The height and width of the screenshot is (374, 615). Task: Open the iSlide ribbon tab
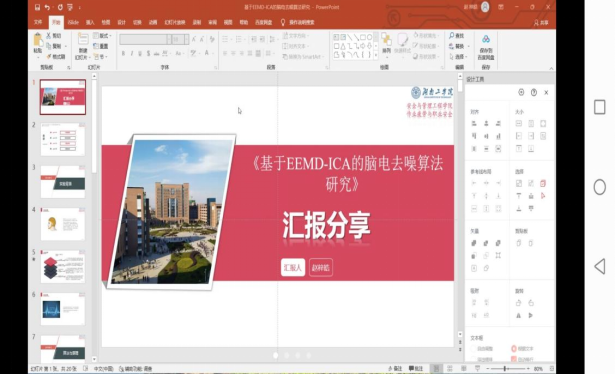(73, 22)
